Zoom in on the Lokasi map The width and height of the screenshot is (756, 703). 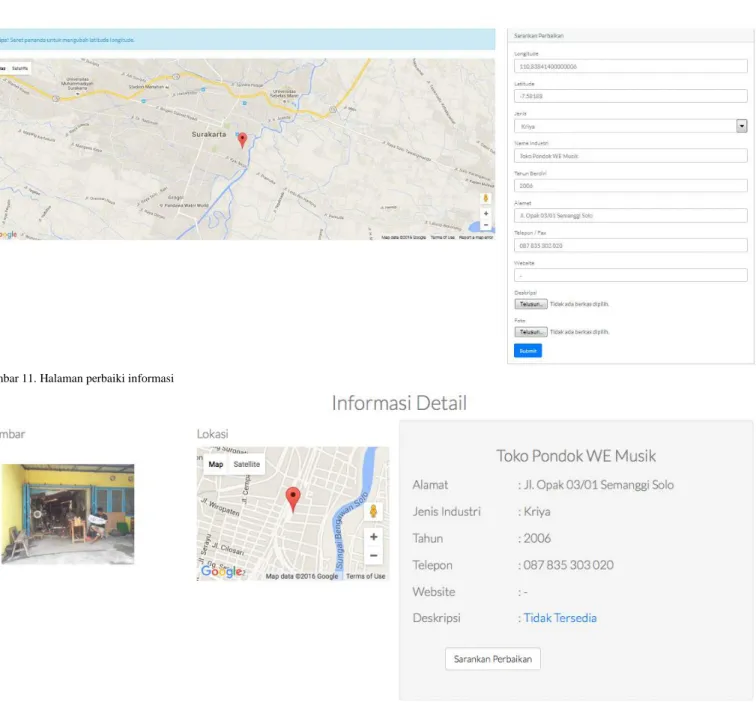(x=373, y=537)
